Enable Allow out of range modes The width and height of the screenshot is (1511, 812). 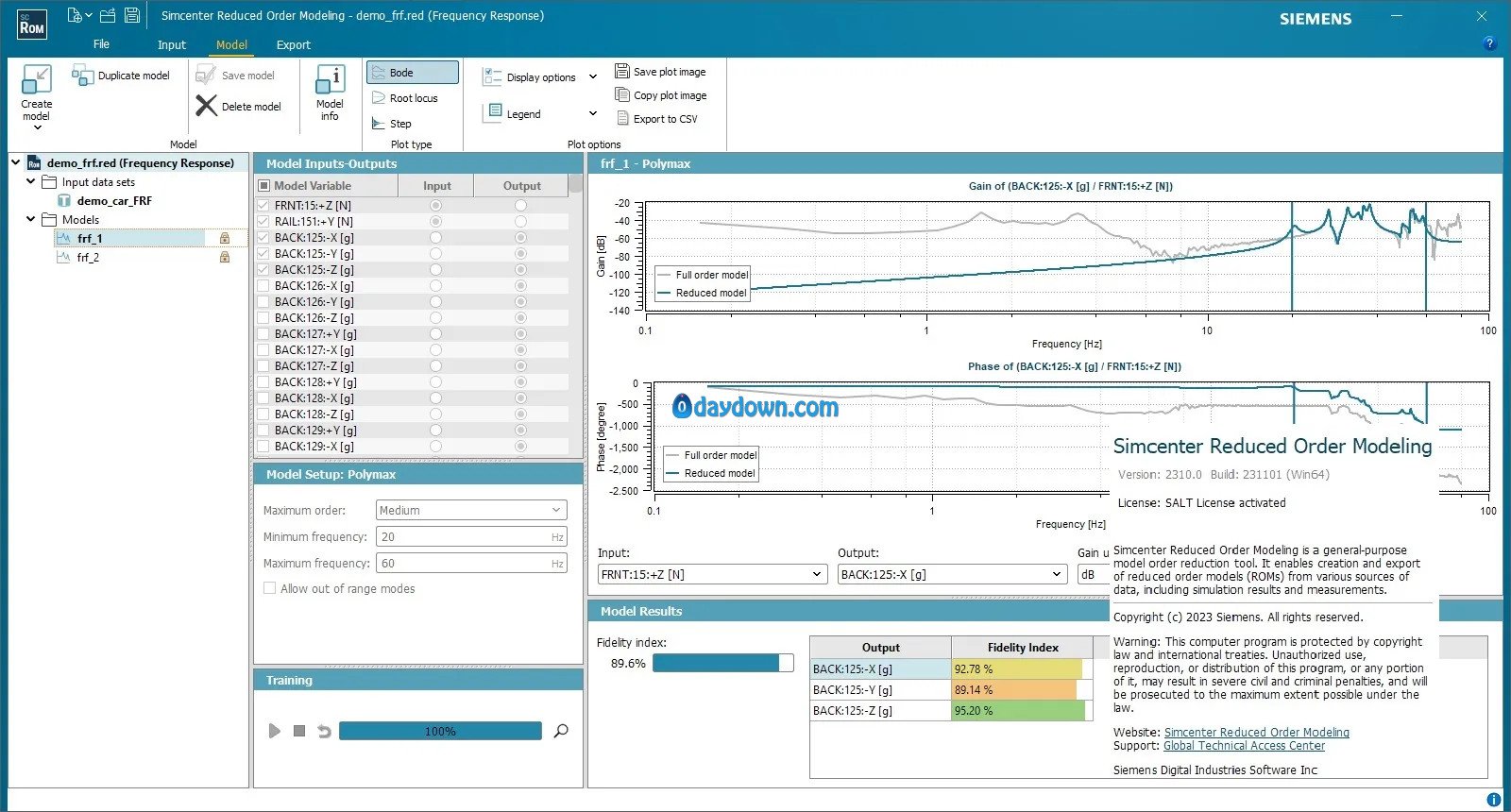click(x=270, y=588)
